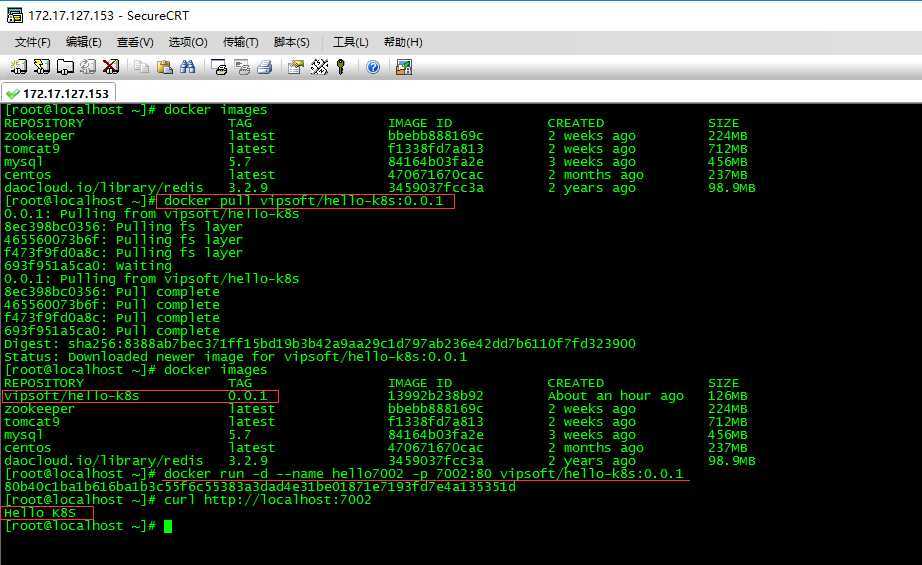This screenshot has height=565, width=922.
Task: Click the Connect toolbar icon
Action: click(18, 67)
